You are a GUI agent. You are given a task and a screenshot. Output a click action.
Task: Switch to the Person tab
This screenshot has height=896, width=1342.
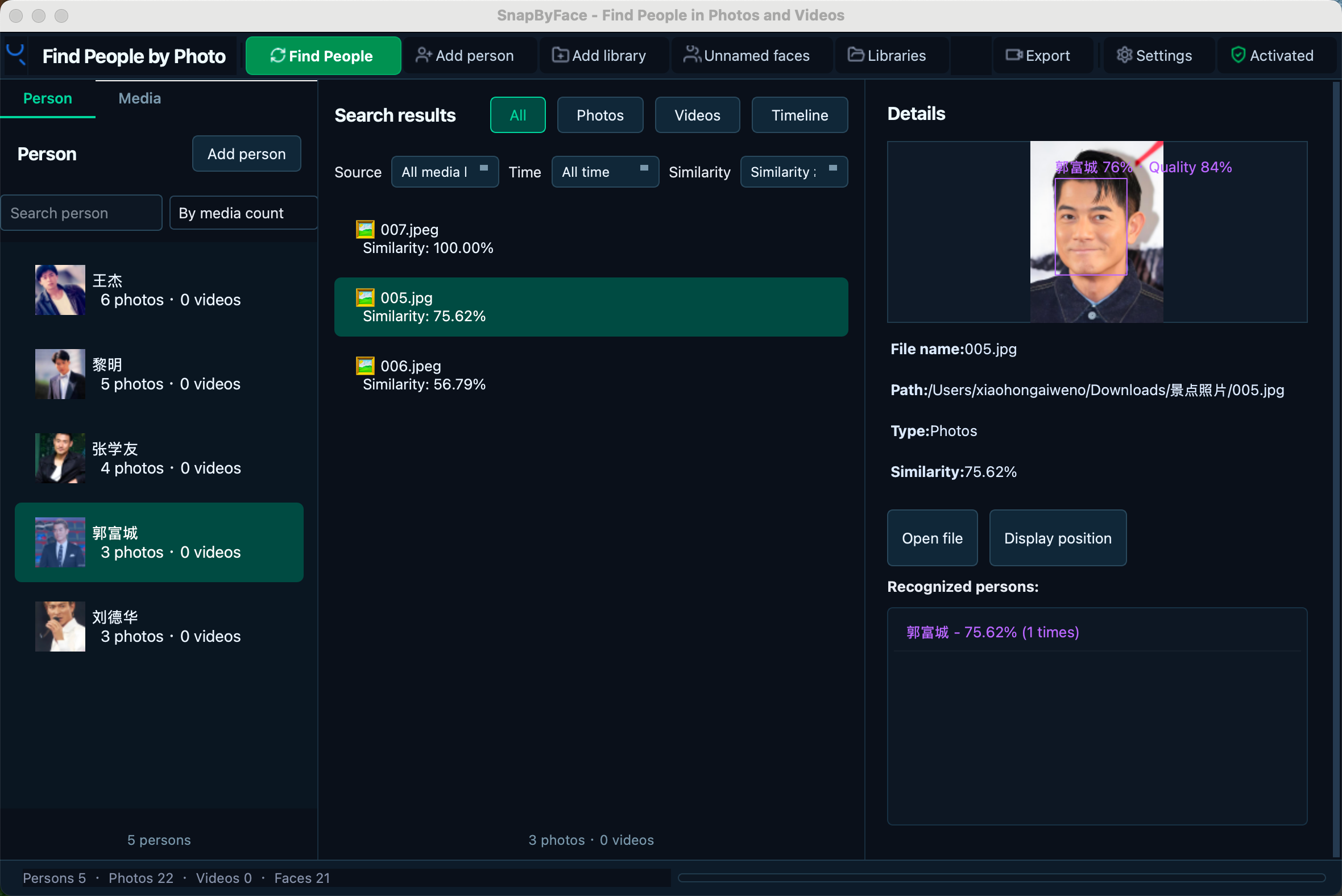pyautogui.click(x=48, y=99)
